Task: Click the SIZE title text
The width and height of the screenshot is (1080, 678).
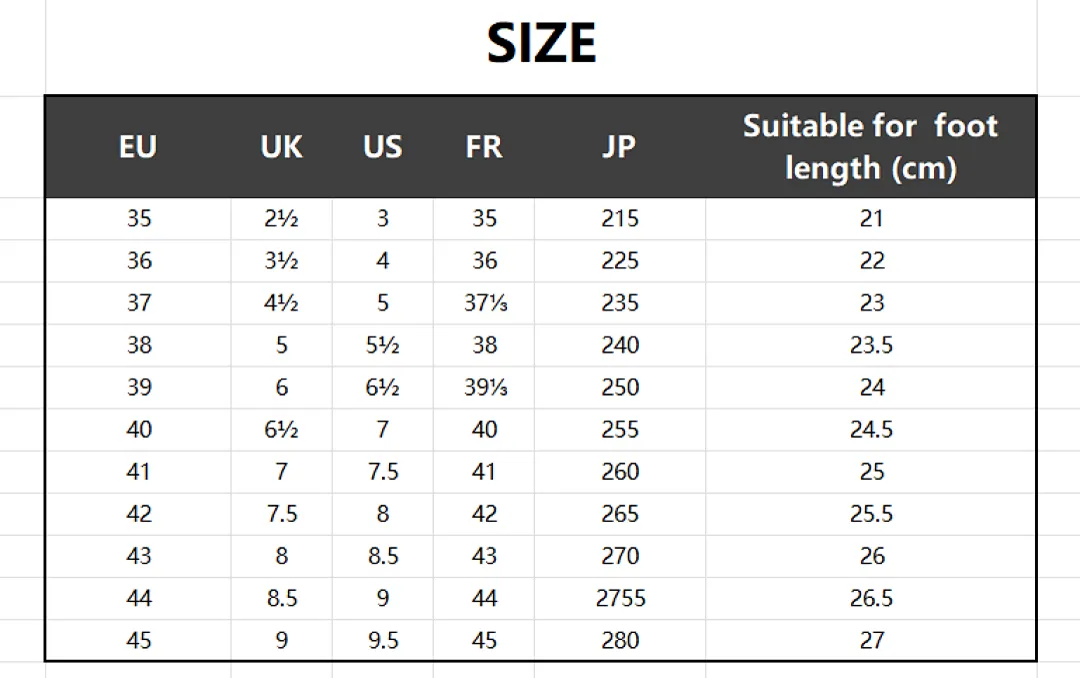Action: (541, 43)
